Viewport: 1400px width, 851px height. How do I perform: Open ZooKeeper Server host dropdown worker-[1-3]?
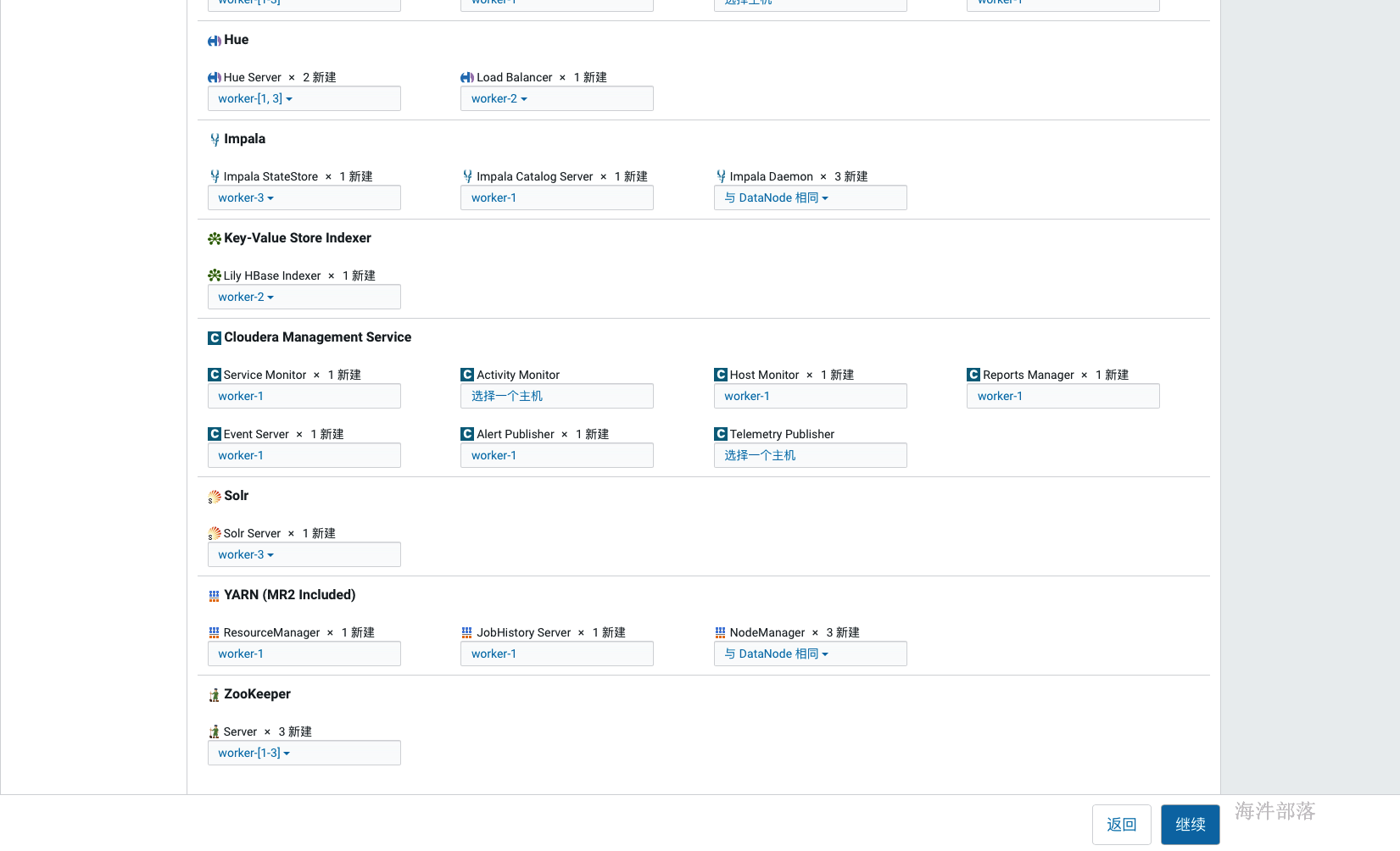coord(304,754)
